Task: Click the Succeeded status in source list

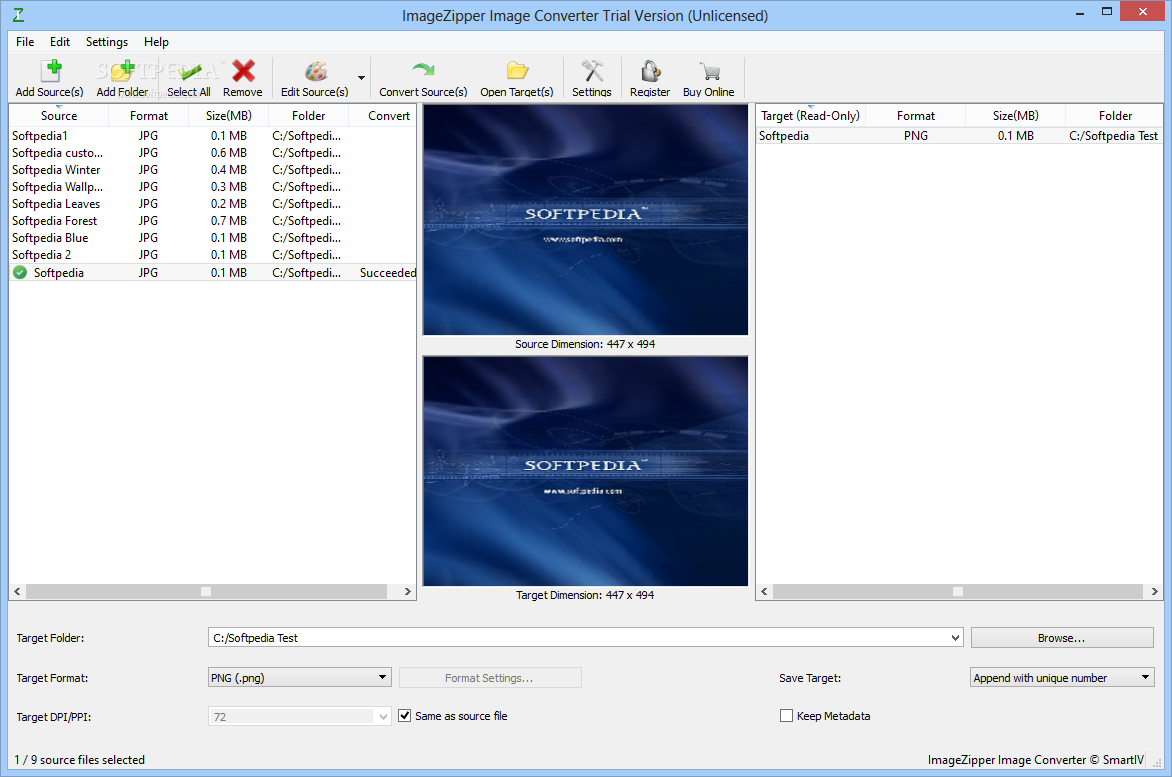Action: click(388, 273)
